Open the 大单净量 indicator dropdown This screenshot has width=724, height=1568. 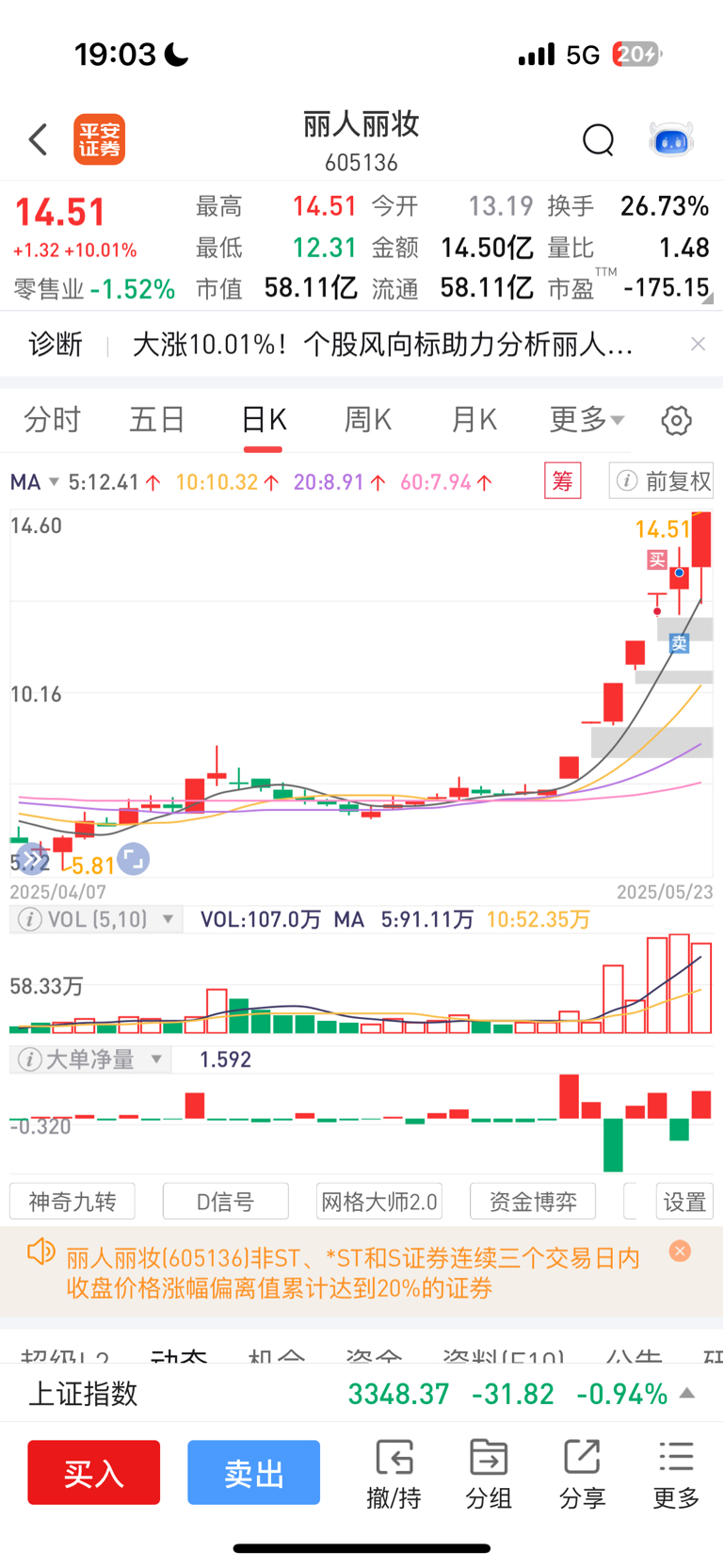pos(155,1059)
